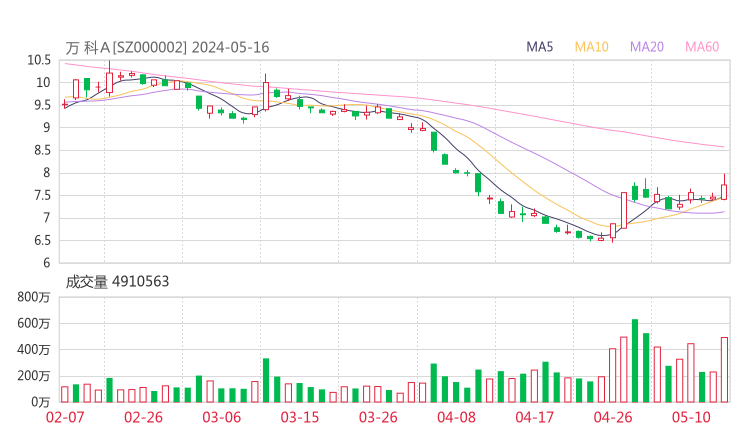
Task: Click the 03-15 date axis label
Action: pos(300,417)
